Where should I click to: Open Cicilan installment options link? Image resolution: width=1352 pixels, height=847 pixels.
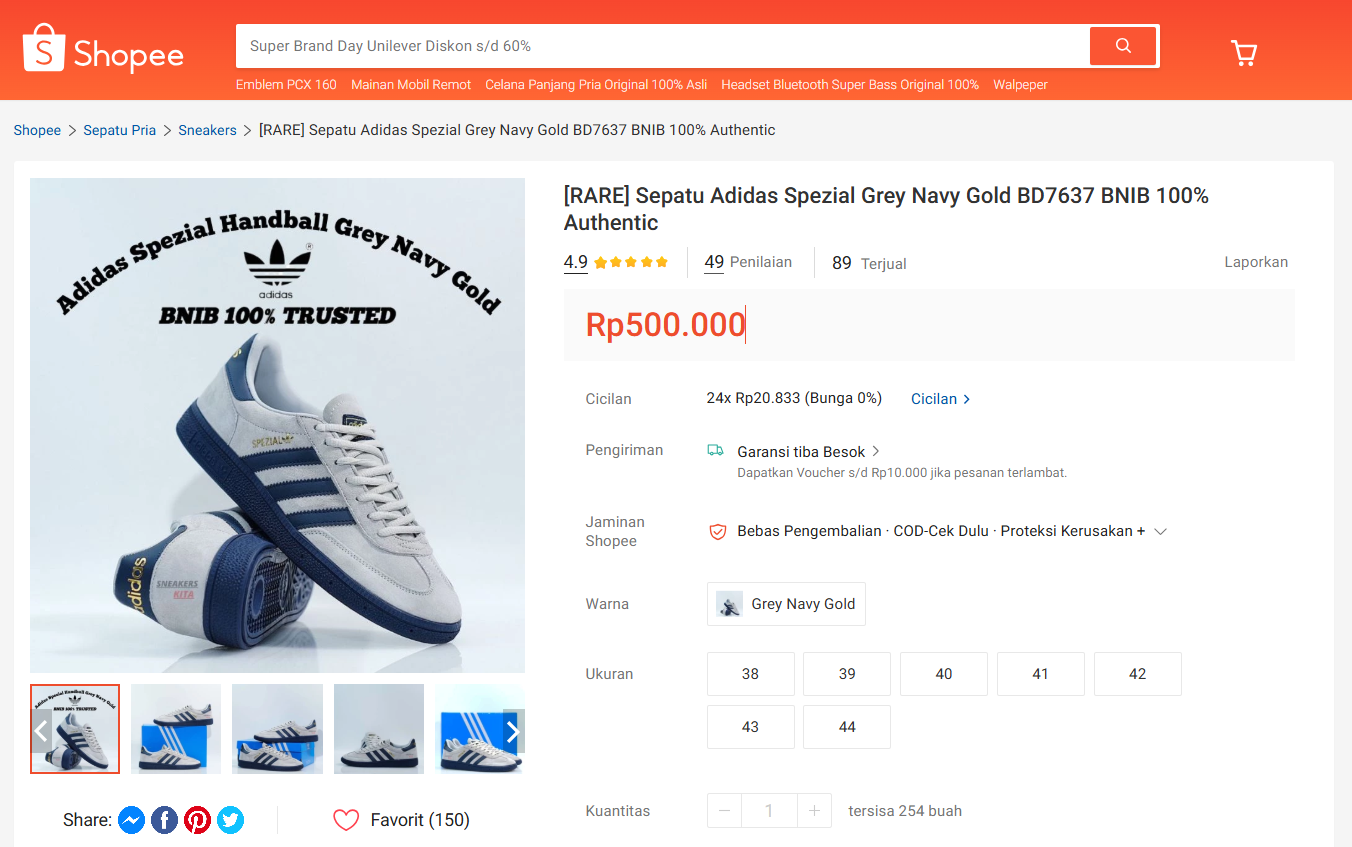click(940, 399)
